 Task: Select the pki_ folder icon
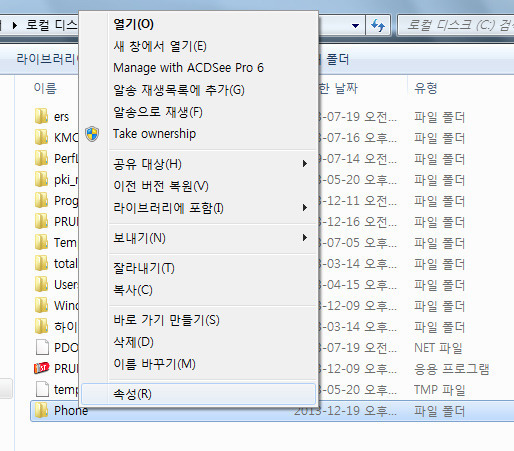[41, 179]
